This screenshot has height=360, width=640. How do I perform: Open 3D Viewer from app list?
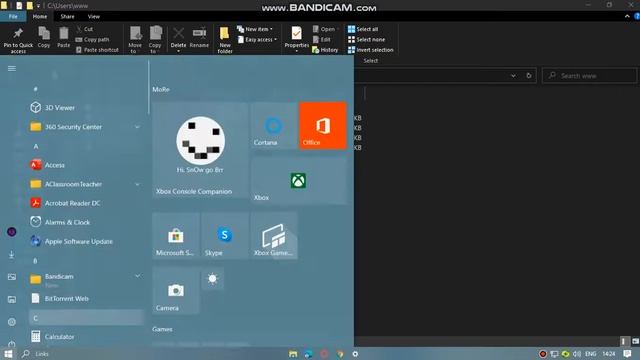pyautogui.click(x=86, y=107)
